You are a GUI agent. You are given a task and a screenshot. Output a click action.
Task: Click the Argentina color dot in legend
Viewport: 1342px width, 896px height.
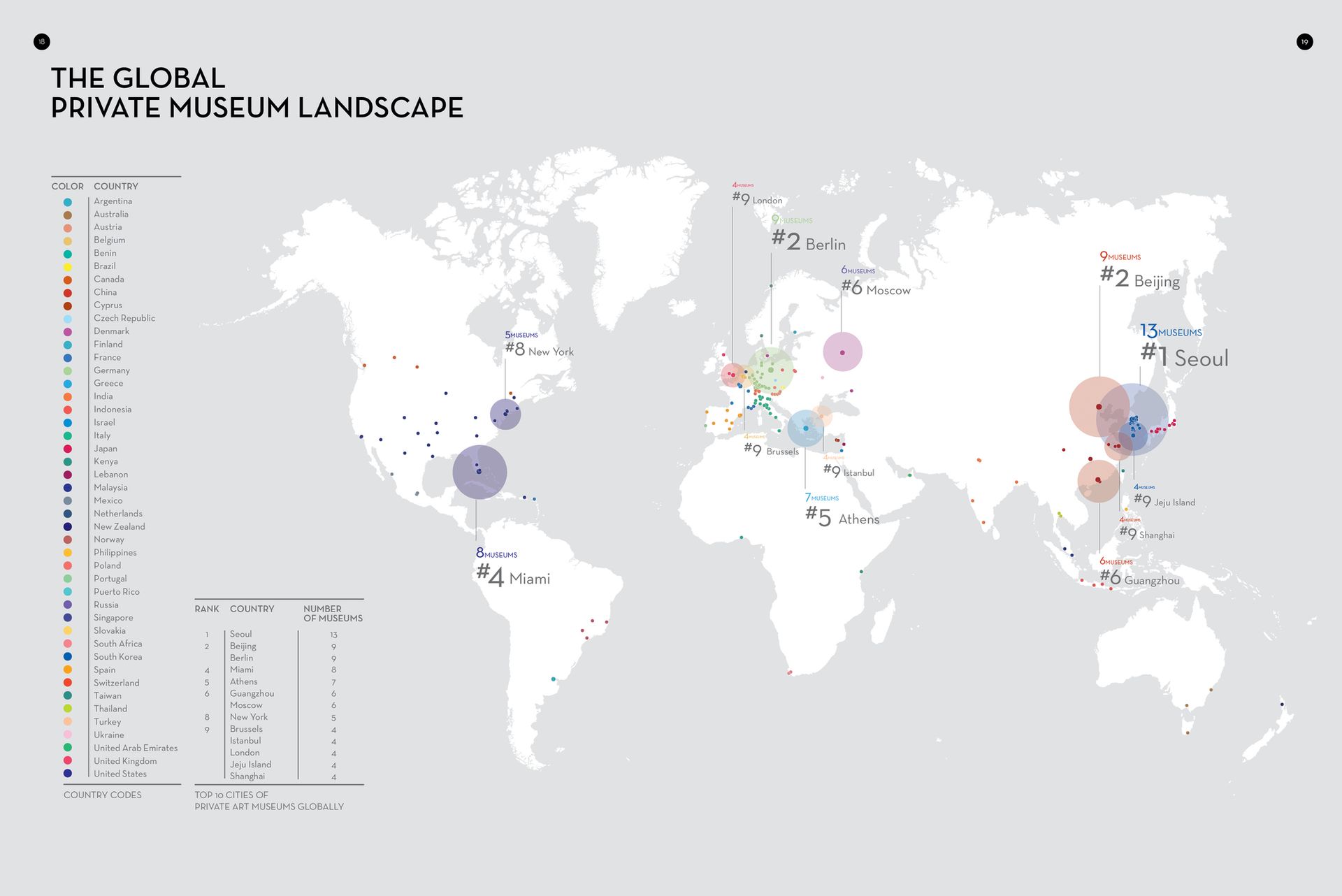68,202
